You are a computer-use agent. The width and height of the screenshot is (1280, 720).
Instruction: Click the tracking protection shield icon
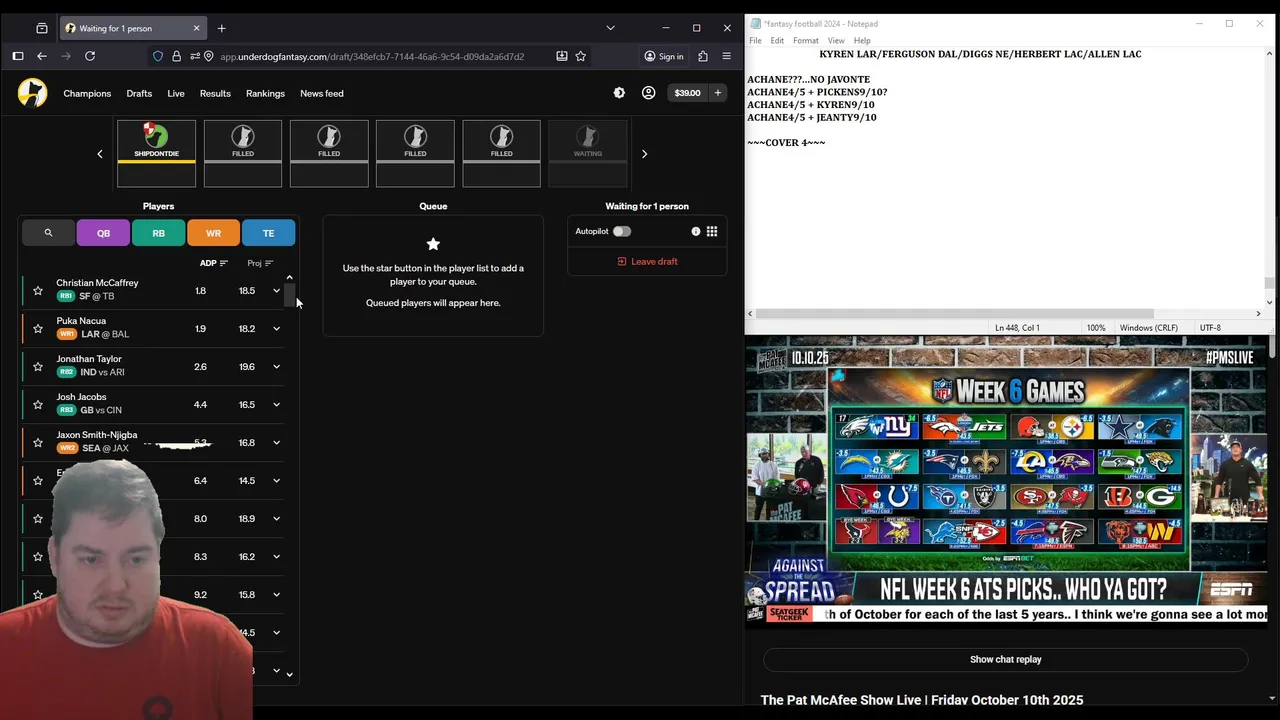click(158, 56)
